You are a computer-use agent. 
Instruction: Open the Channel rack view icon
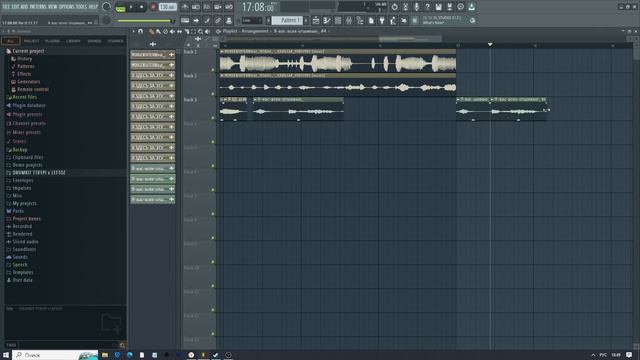click(x=338, y=20)
